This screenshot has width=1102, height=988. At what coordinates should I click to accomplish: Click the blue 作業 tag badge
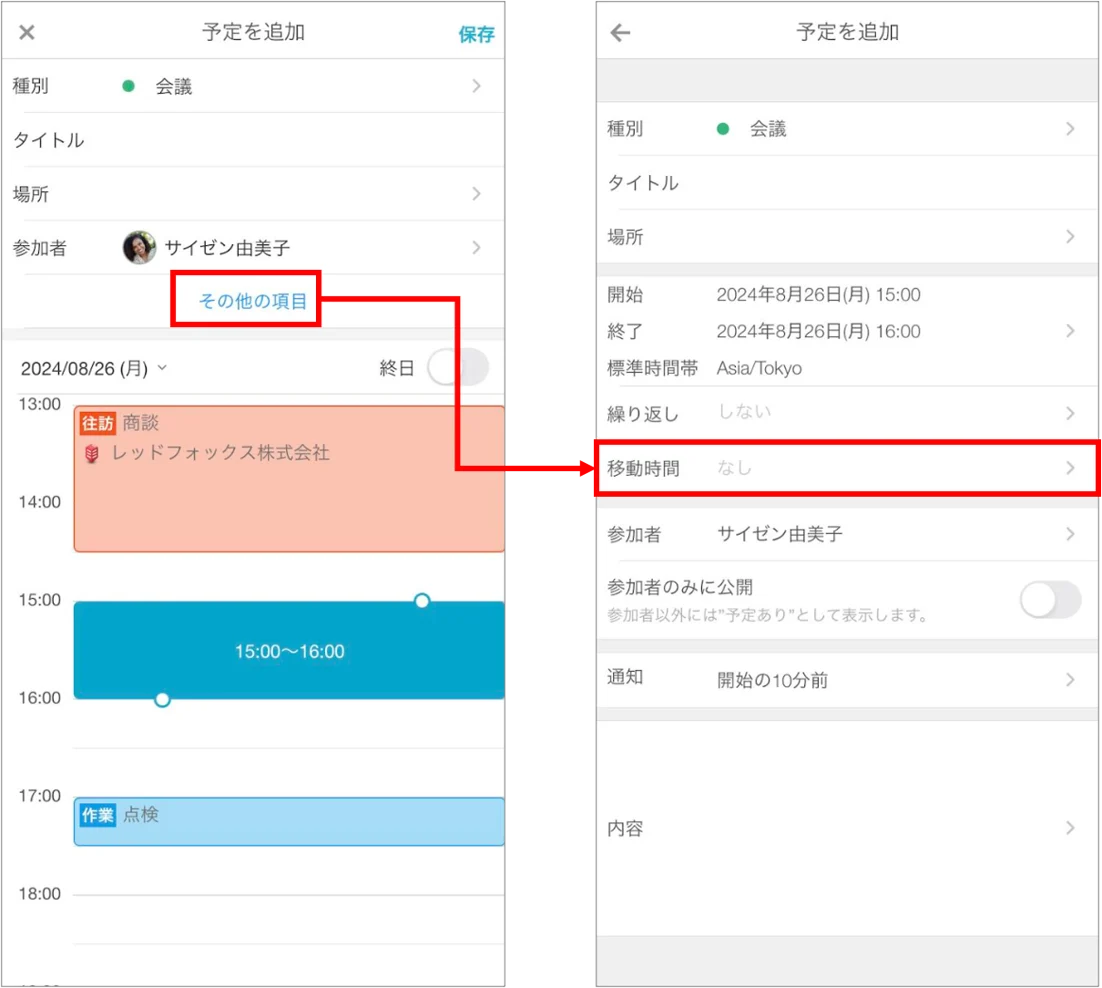click(x=98, y=815)
